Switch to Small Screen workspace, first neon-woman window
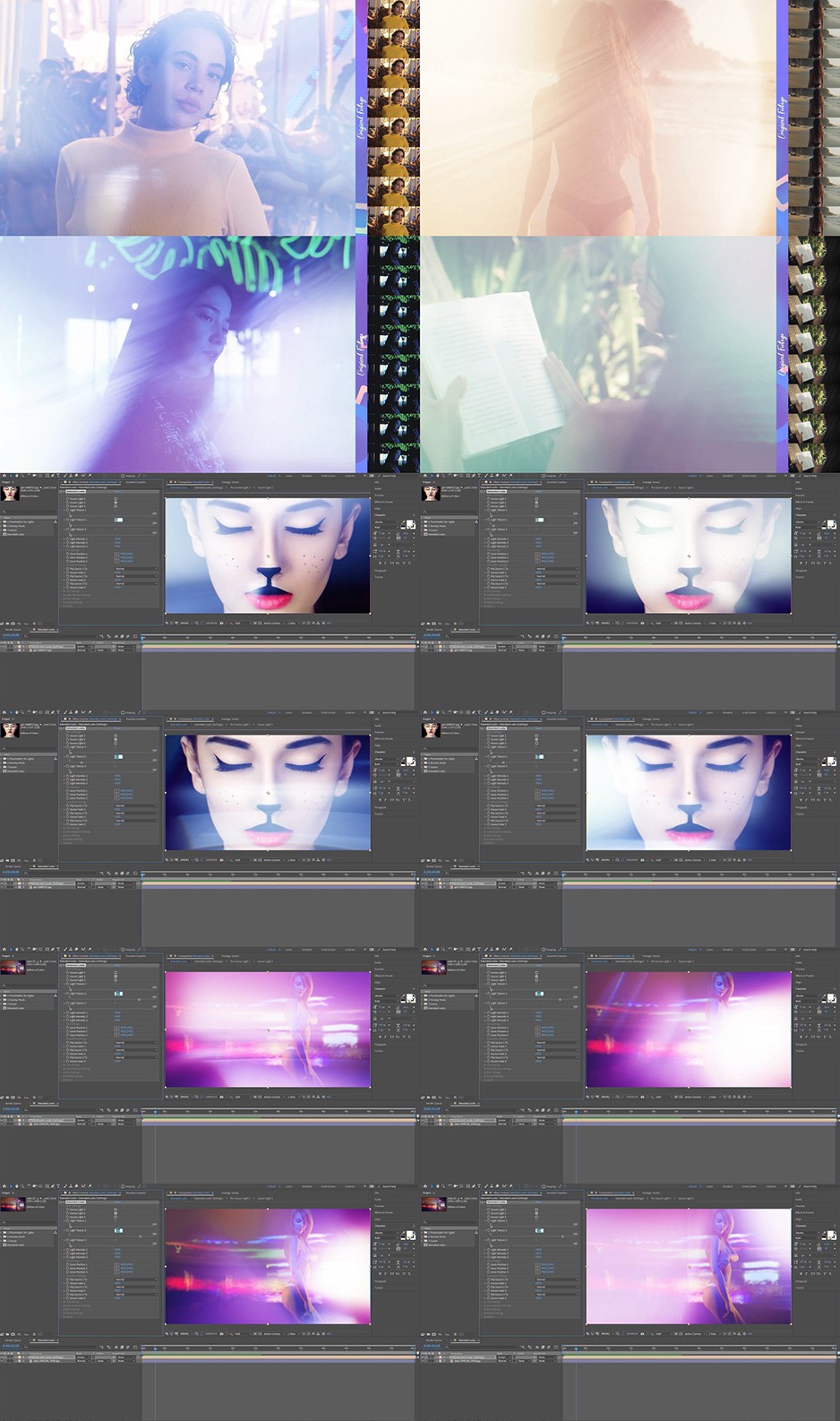 pyautogui.click(x=328, y=950)
